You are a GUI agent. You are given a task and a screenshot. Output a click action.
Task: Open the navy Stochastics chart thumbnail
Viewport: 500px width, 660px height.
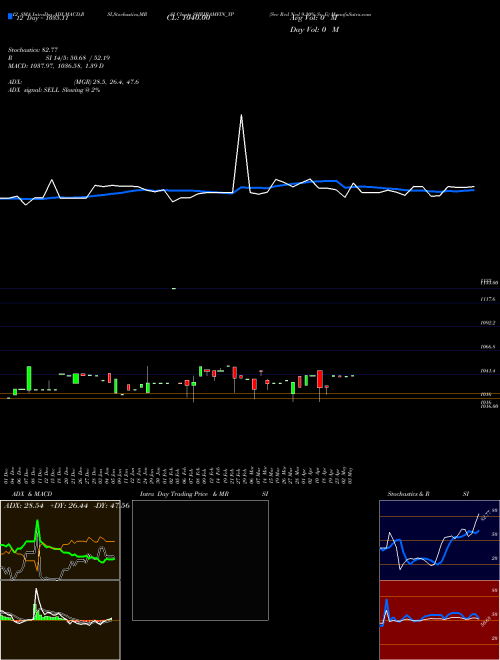click(x=439, y=540)
